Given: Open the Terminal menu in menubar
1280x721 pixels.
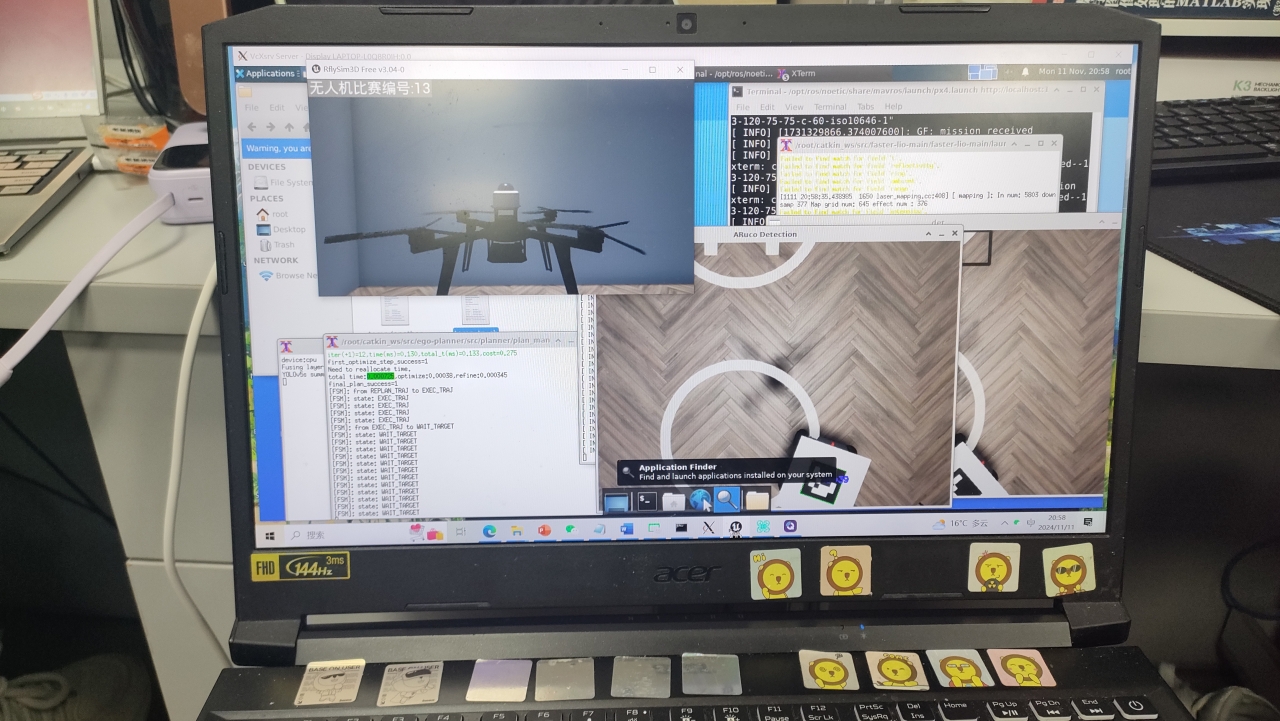Looking at the screenshot, I should [829, 107].
